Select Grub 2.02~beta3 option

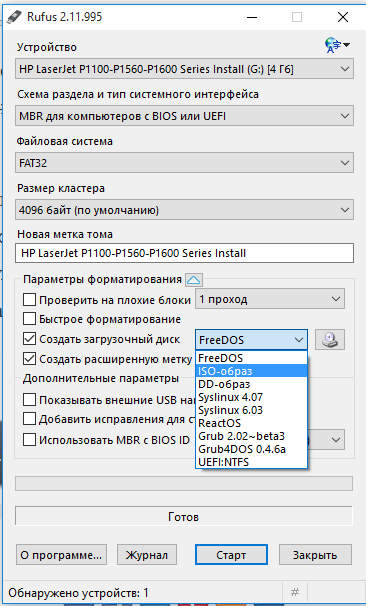tap(252, 436)
